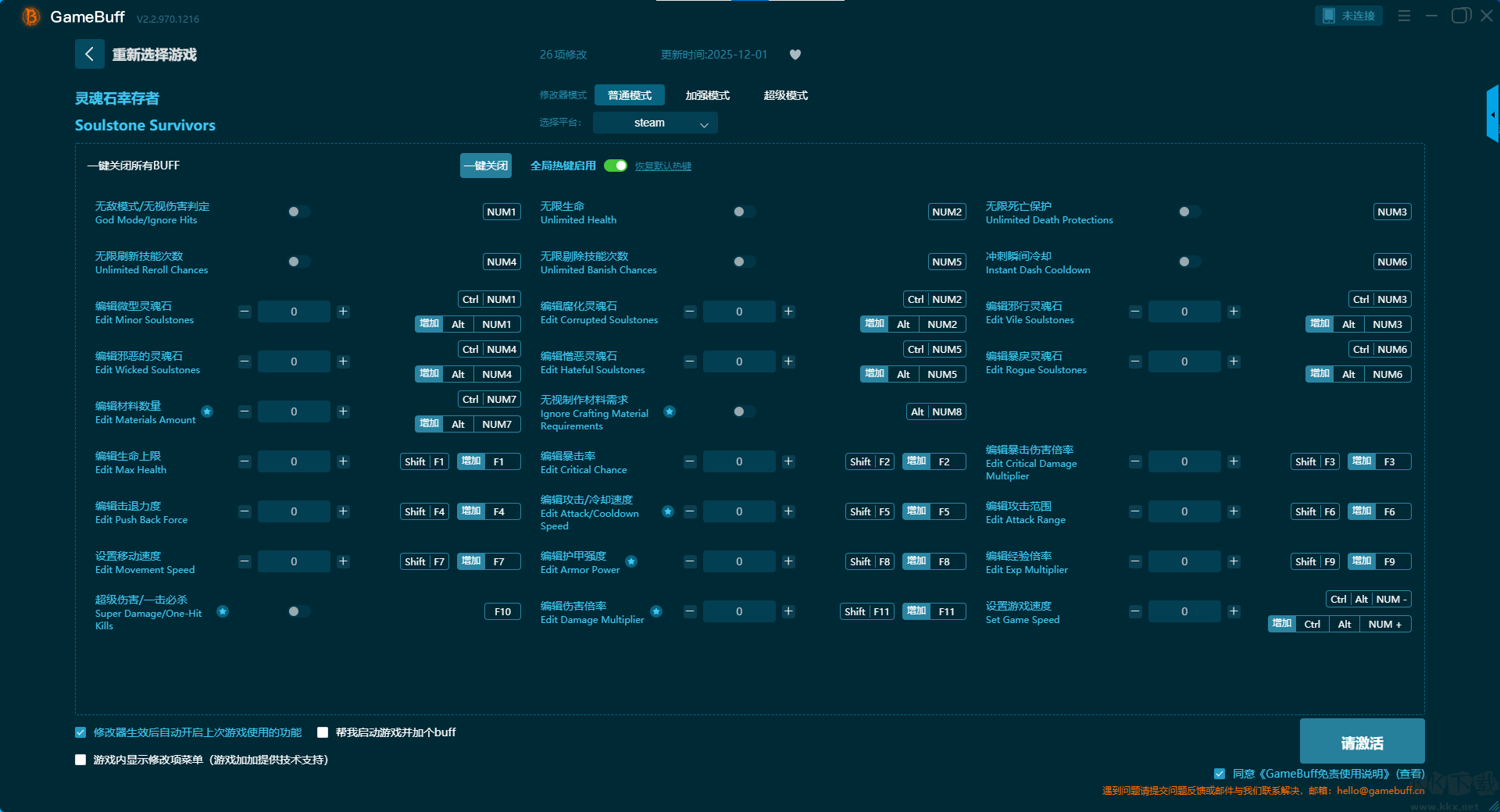Click plus for Edit Rogue Soulstones

1234,361
